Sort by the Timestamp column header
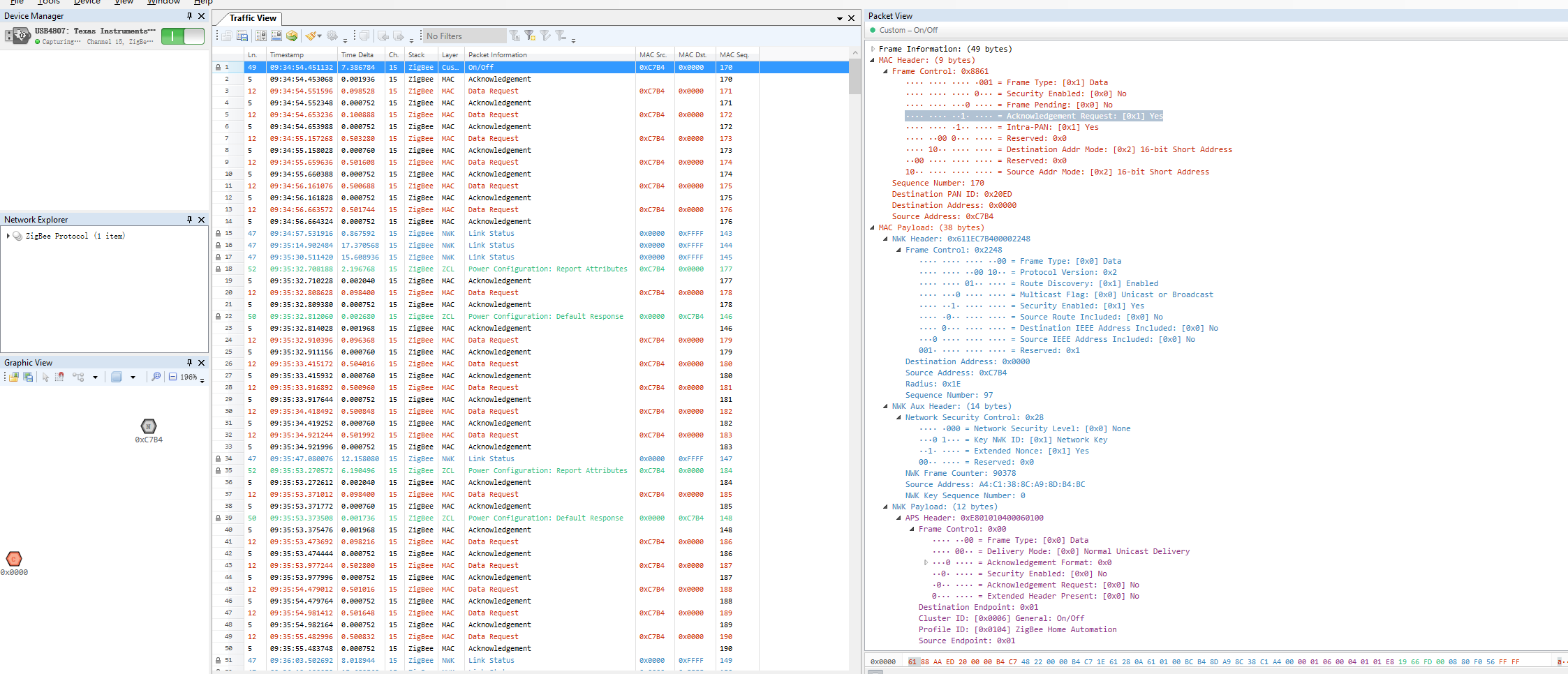Screen dimensions: 1568x674 click(x=302, y=54)
